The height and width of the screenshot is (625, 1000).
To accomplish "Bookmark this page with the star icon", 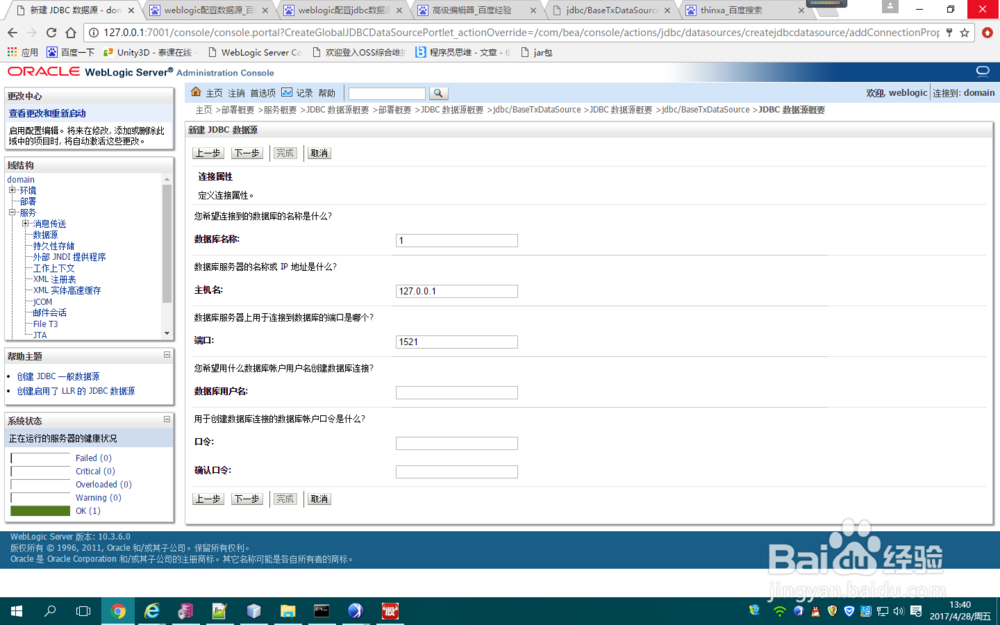I will pos(964,33).
